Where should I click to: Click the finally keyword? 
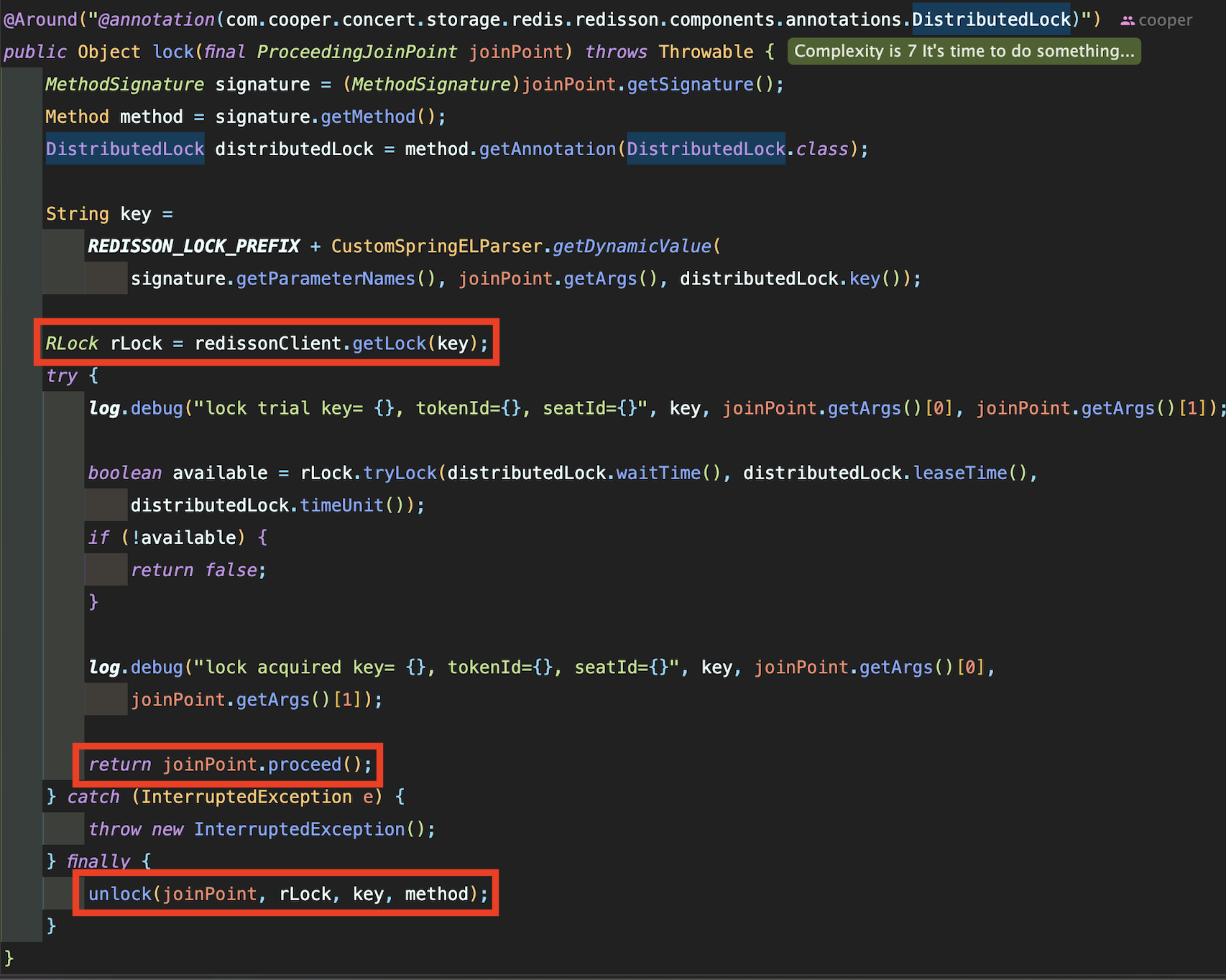[x=98, y=860]
